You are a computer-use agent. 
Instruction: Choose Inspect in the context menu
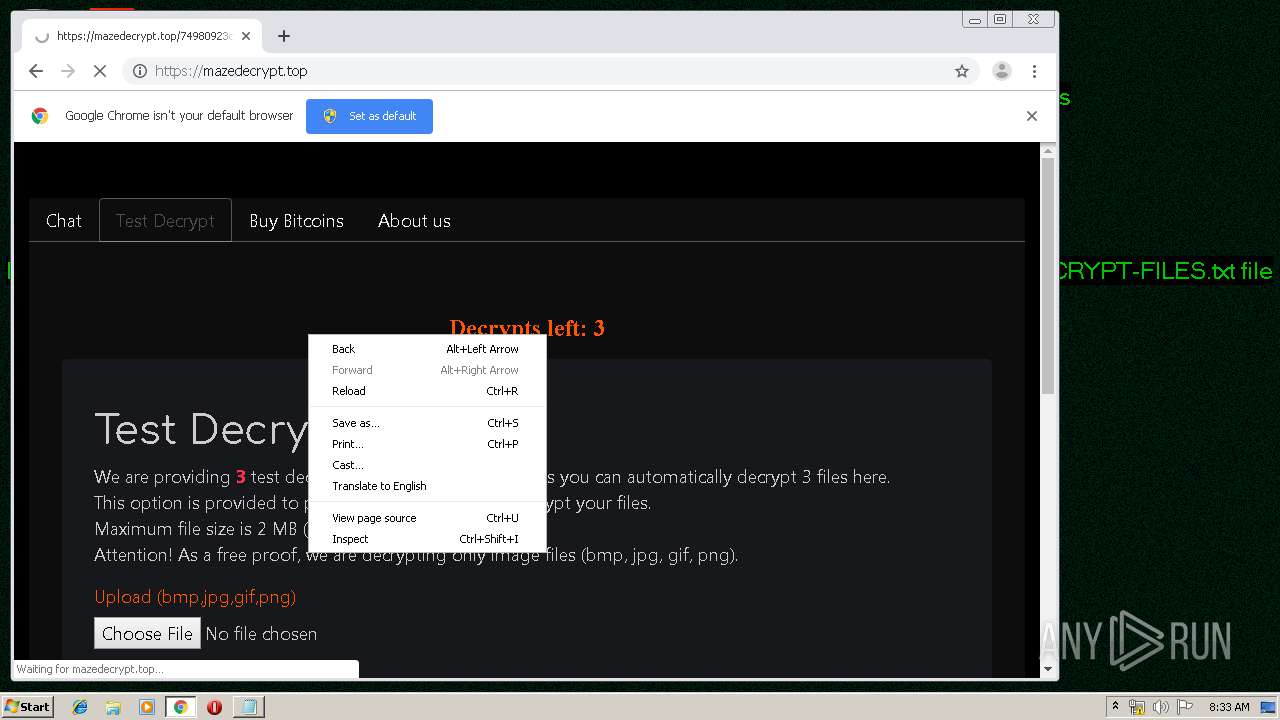(x=427, y=539)
